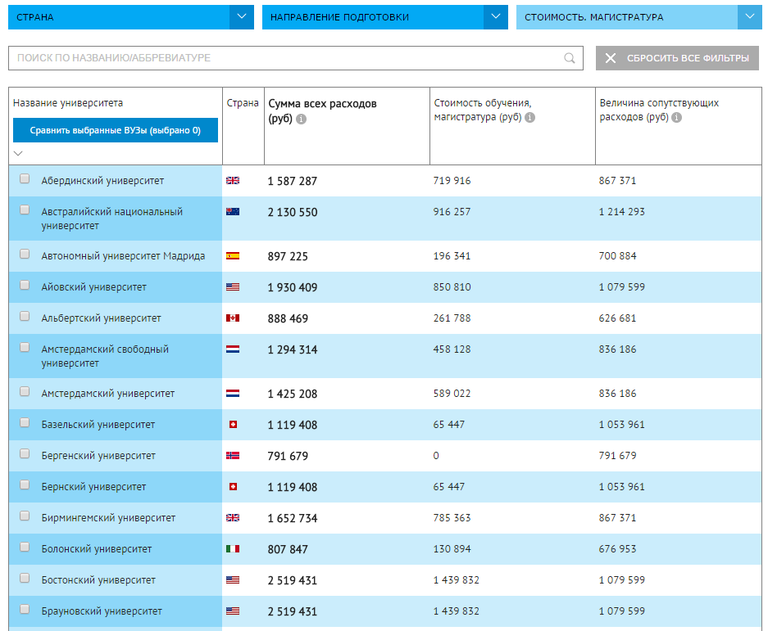Click the Spain flag for Автономный университет Мадрида
Viewport: 768px width, 631px height.
(233, 256)
